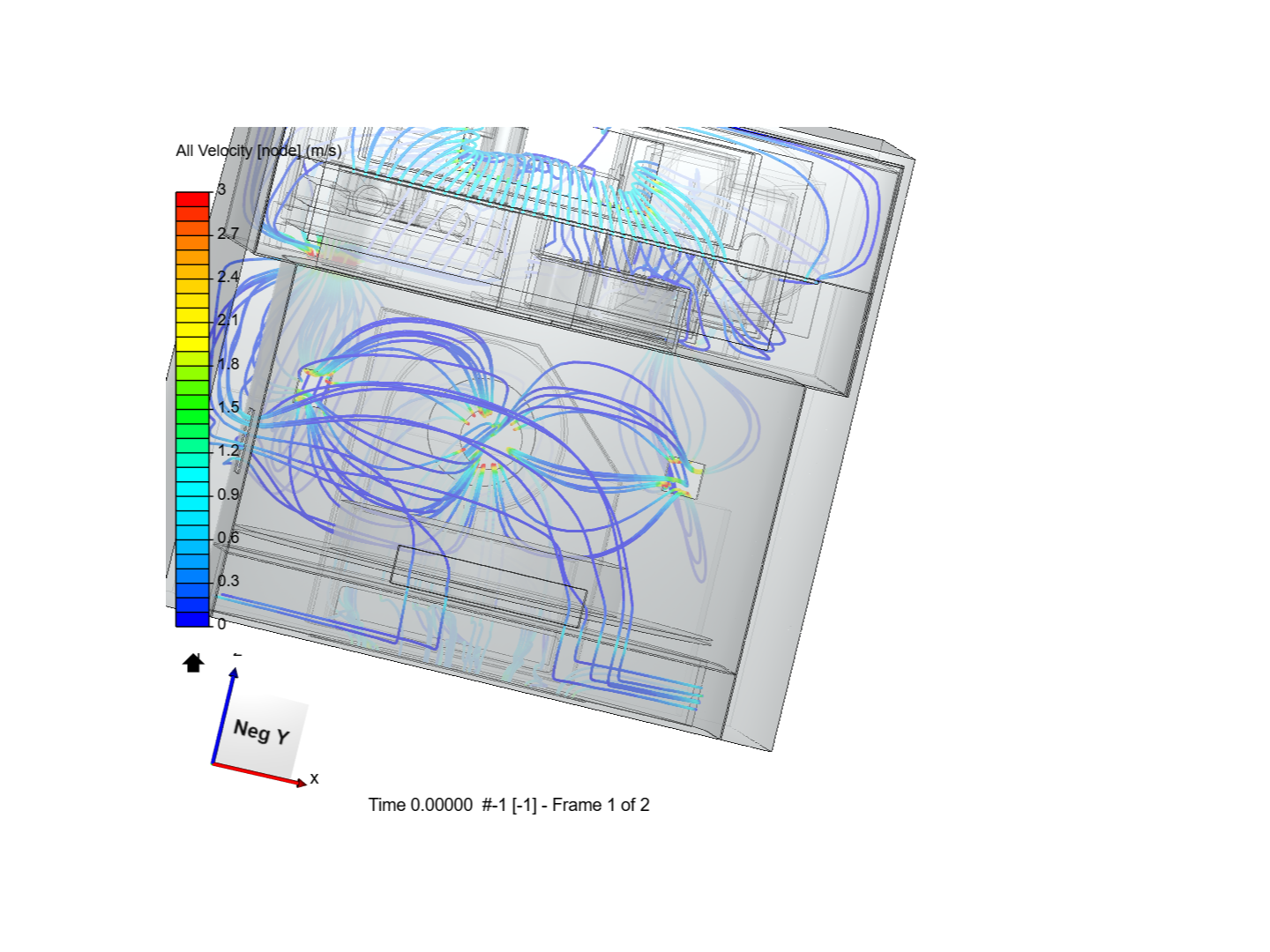Click the green legend swatch beside 1.5
The height and width of the screenshot is (952, 1270).
tap(192, 402)
